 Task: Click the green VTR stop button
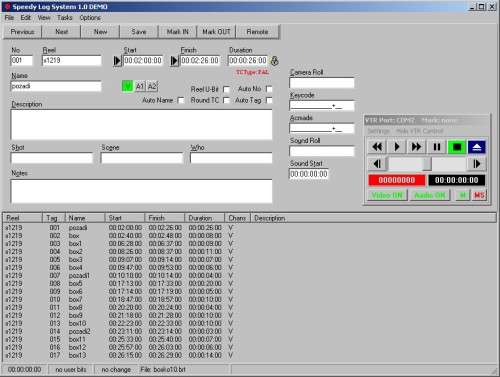pos(457,147)
